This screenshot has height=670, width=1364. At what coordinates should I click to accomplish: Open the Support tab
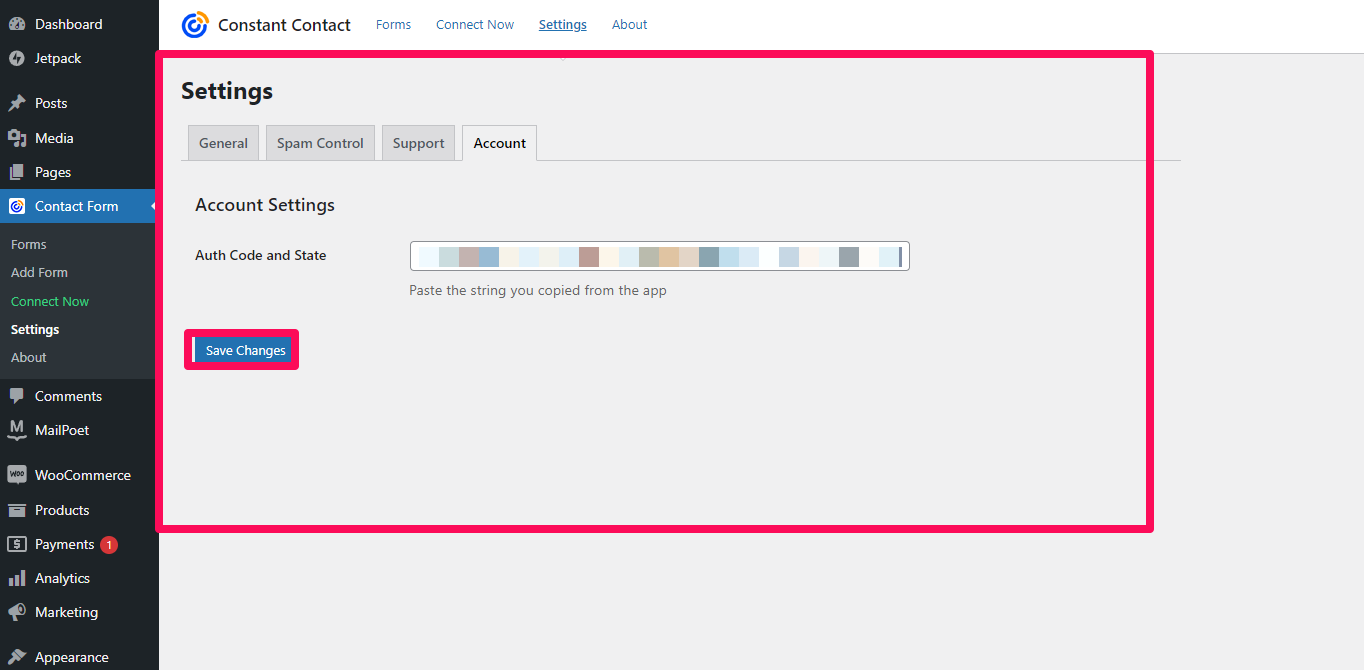(x=418, y=143)
